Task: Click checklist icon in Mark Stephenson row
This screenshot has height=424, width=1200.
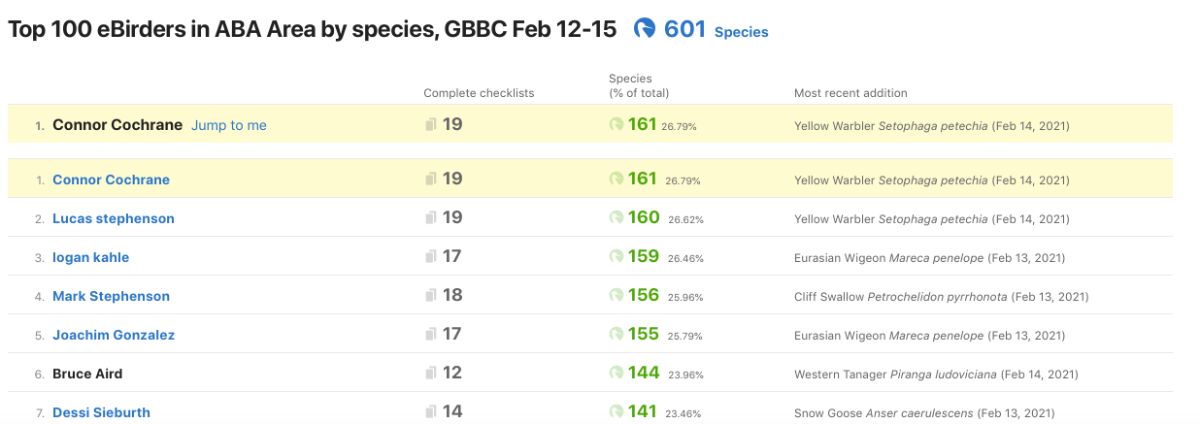Action: coord(431,296)
